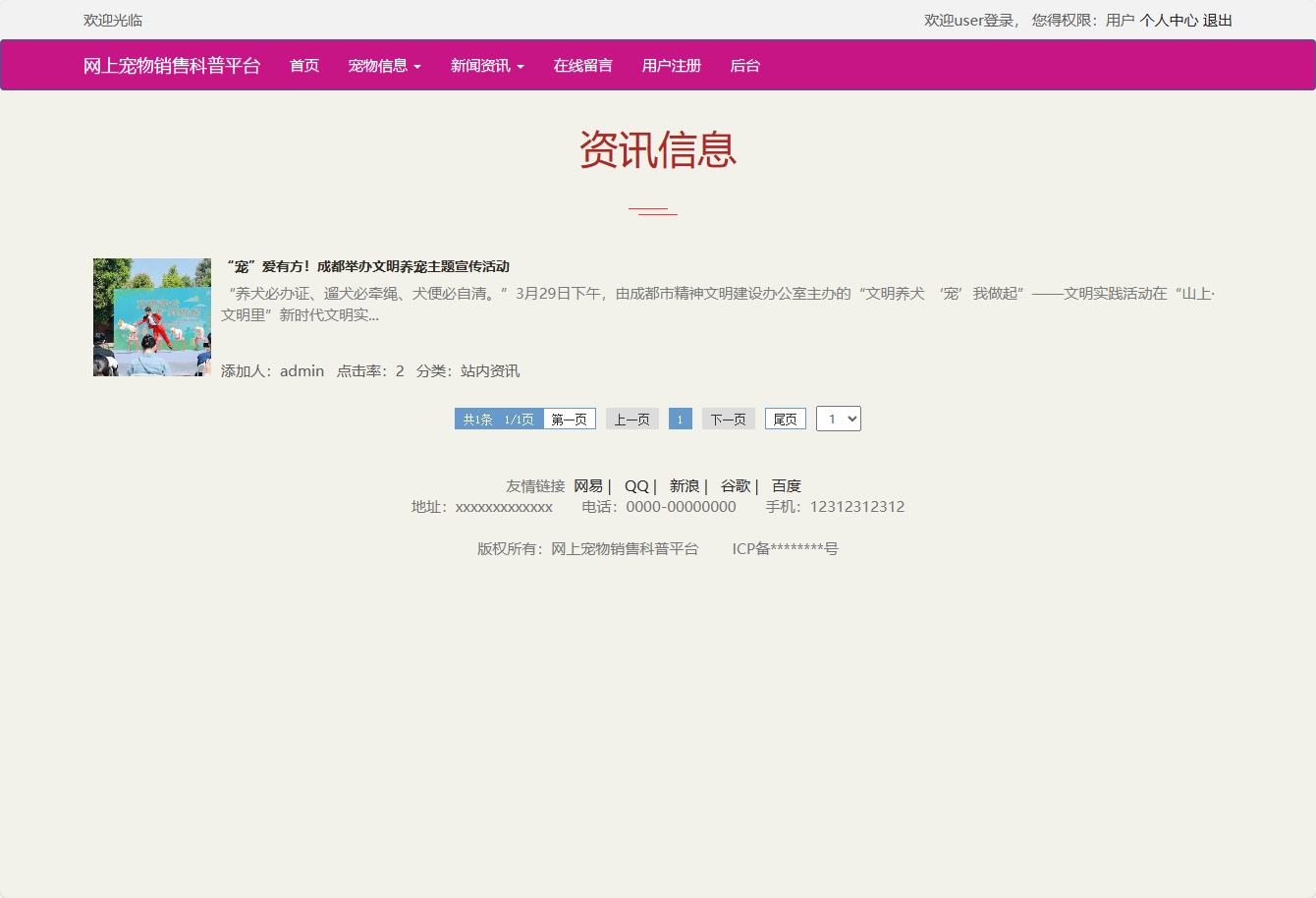
Task: Open the page number selector dropdown
Action: [839, 418]
